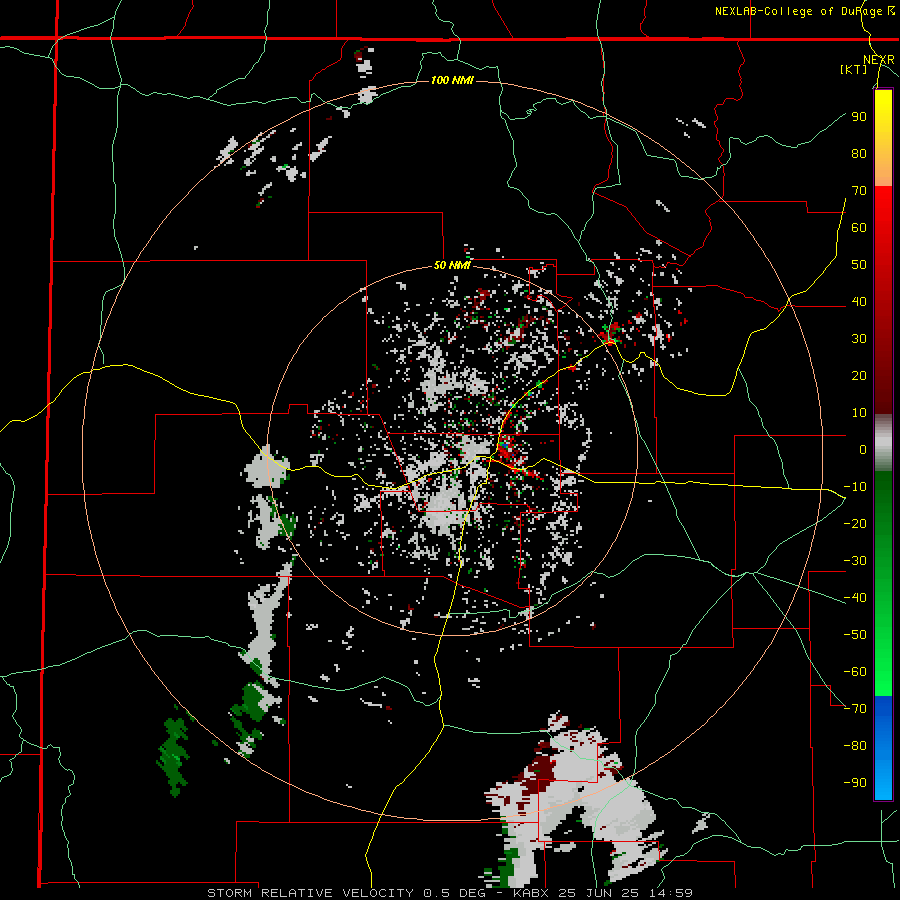Click the 0 value on the velocity scale
The image size is (900, 900).
pos(863,450)
